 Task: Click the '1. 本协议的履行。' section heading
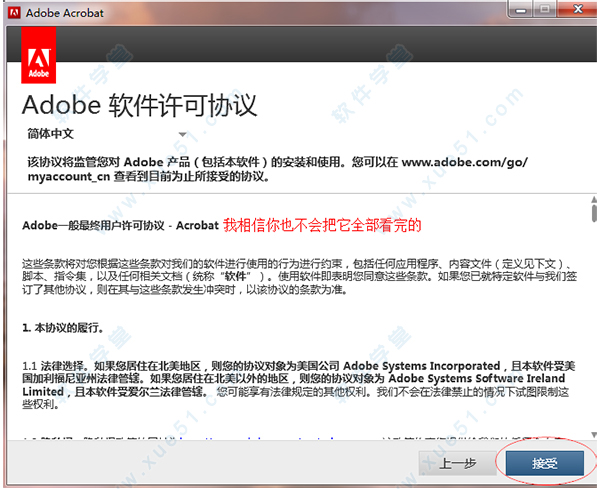coord(63,328)
